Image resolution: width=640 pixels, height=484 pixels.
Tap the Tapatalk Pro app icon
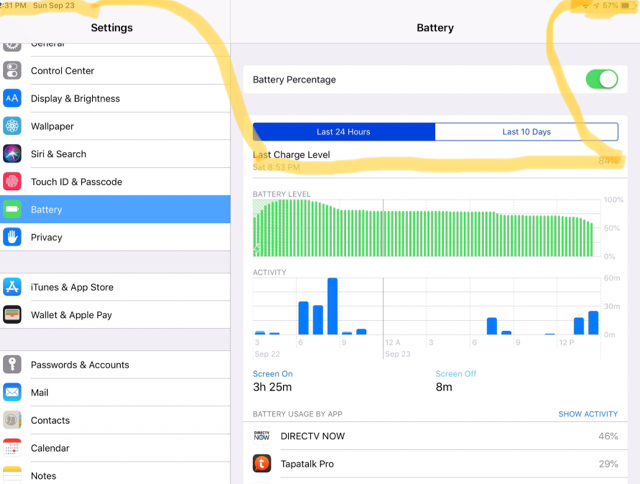[x=262, y=464]
